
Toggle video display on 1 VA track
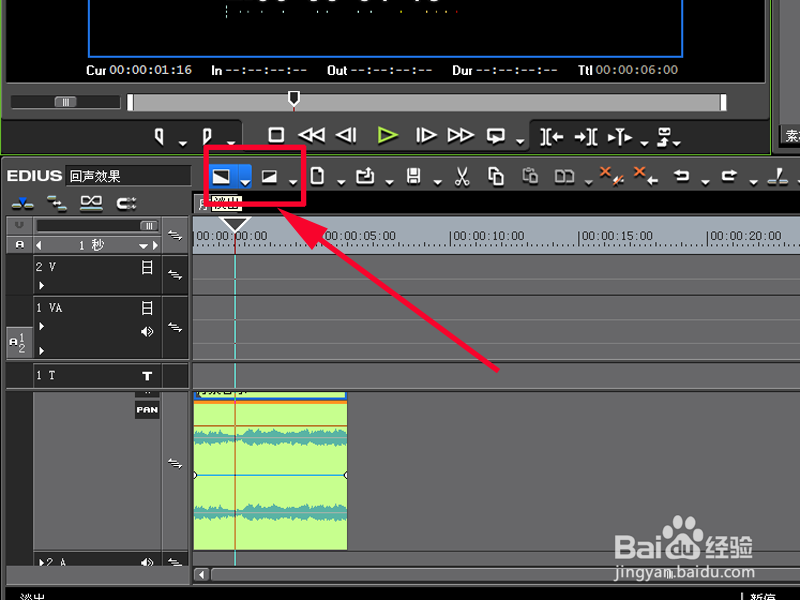pos(147,308)
